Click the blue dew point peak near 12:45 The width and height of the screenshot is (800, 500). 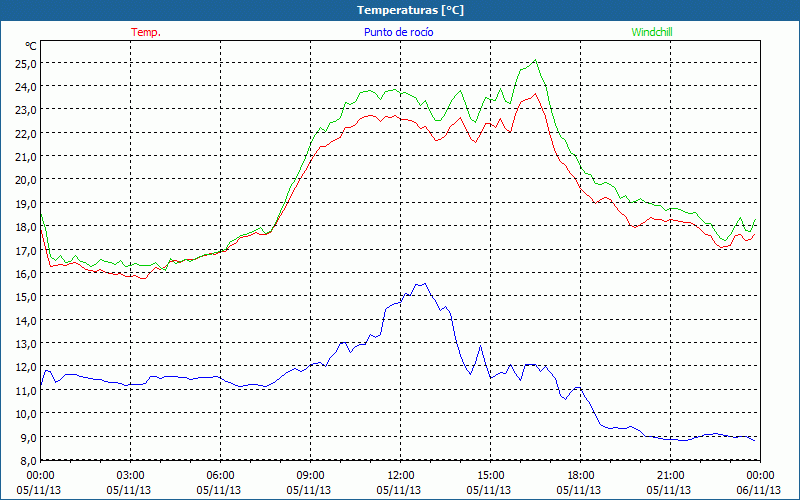point(424,284)
